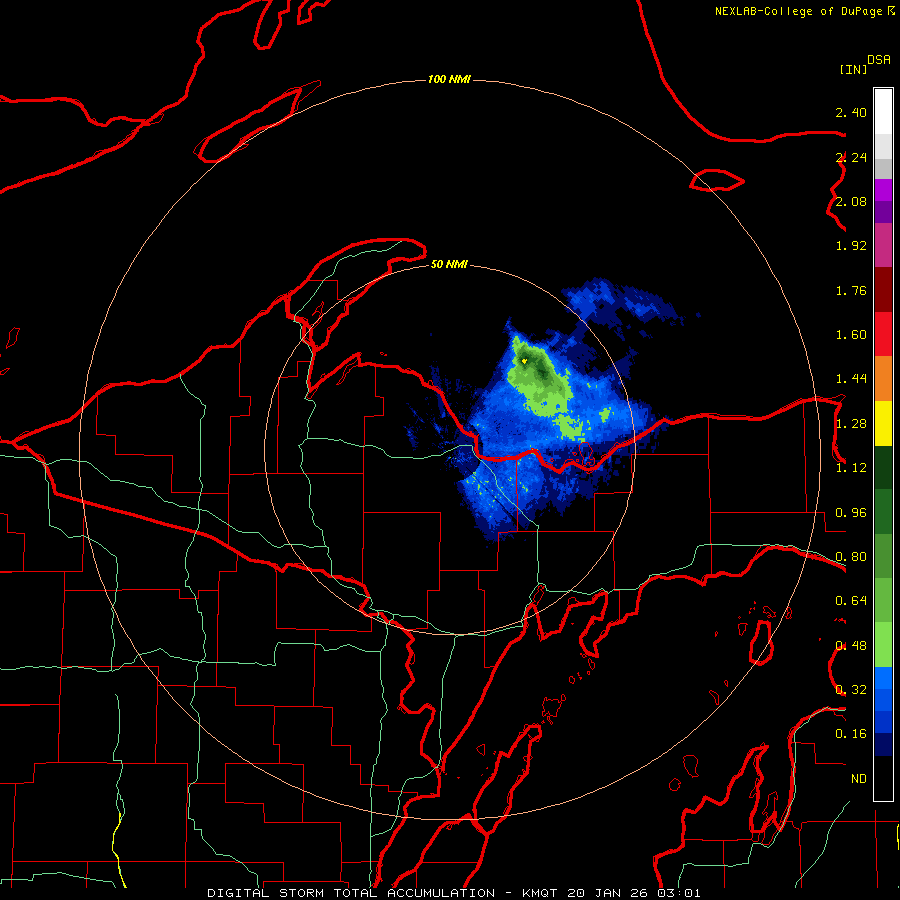Click the 1.28 legend value
900x900 pixels.
(851, 424)
